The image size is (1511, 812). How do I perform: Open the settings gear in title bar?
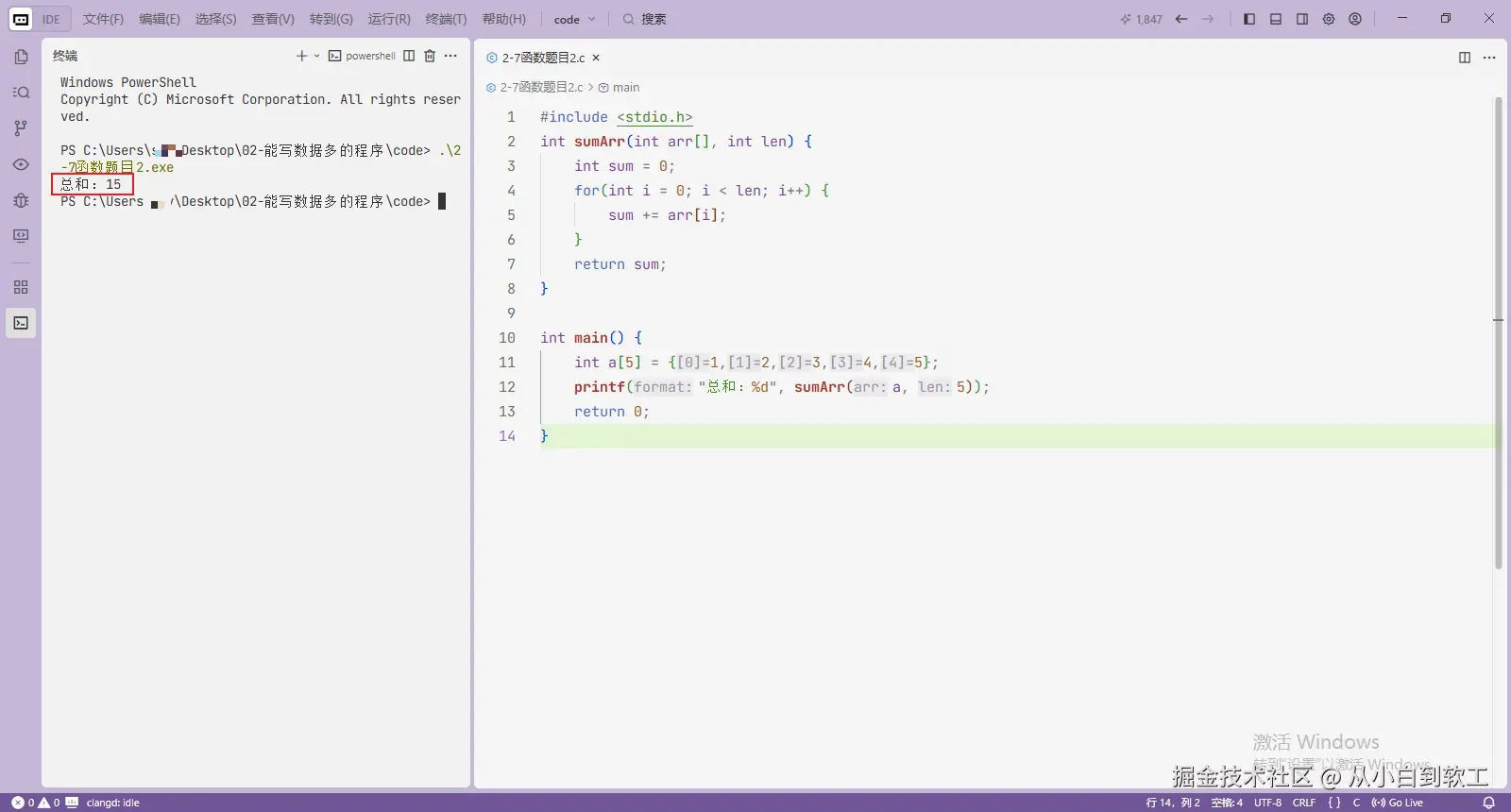pyautogui.click(x=1329, y=19)
